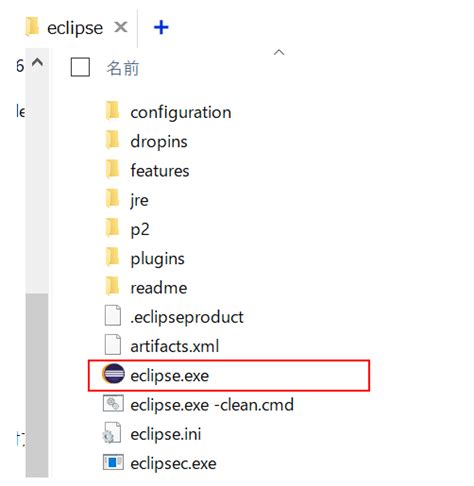Click the readme folder icon
This screenshot has height=486, width=474.
click(112, 287)
